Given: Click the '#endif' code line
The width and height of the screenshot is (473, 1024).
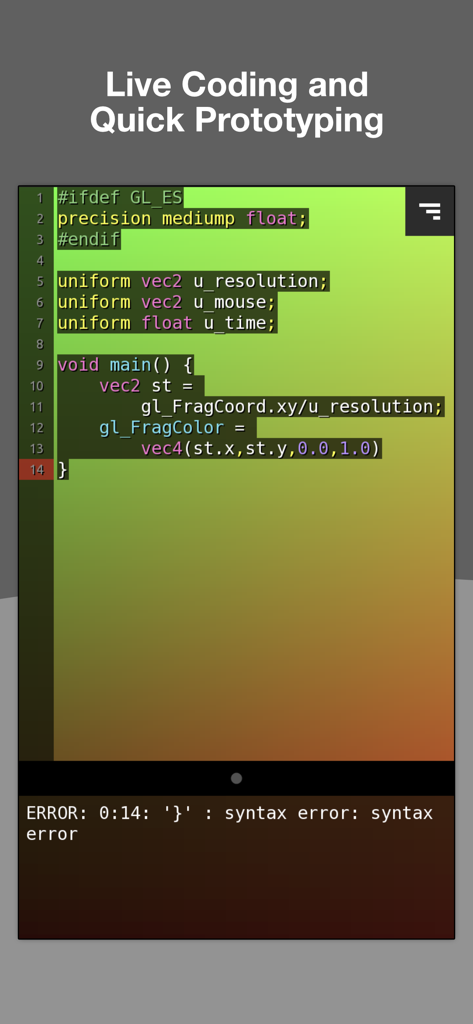Looking at the screenshot, I should coord(89,239).
